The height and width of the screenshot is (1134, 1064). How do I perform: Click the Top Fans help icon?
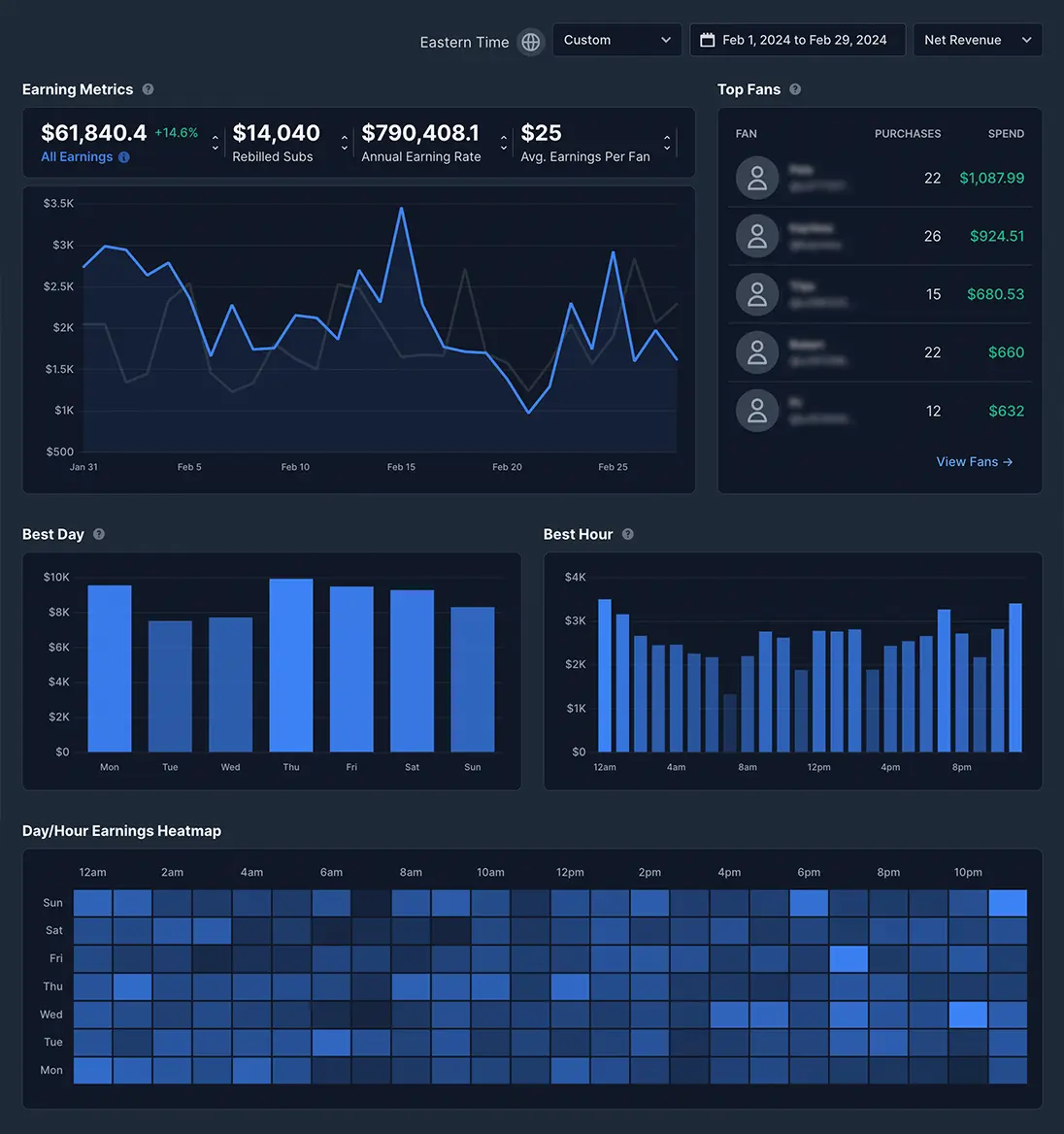[x=794, y=89]
